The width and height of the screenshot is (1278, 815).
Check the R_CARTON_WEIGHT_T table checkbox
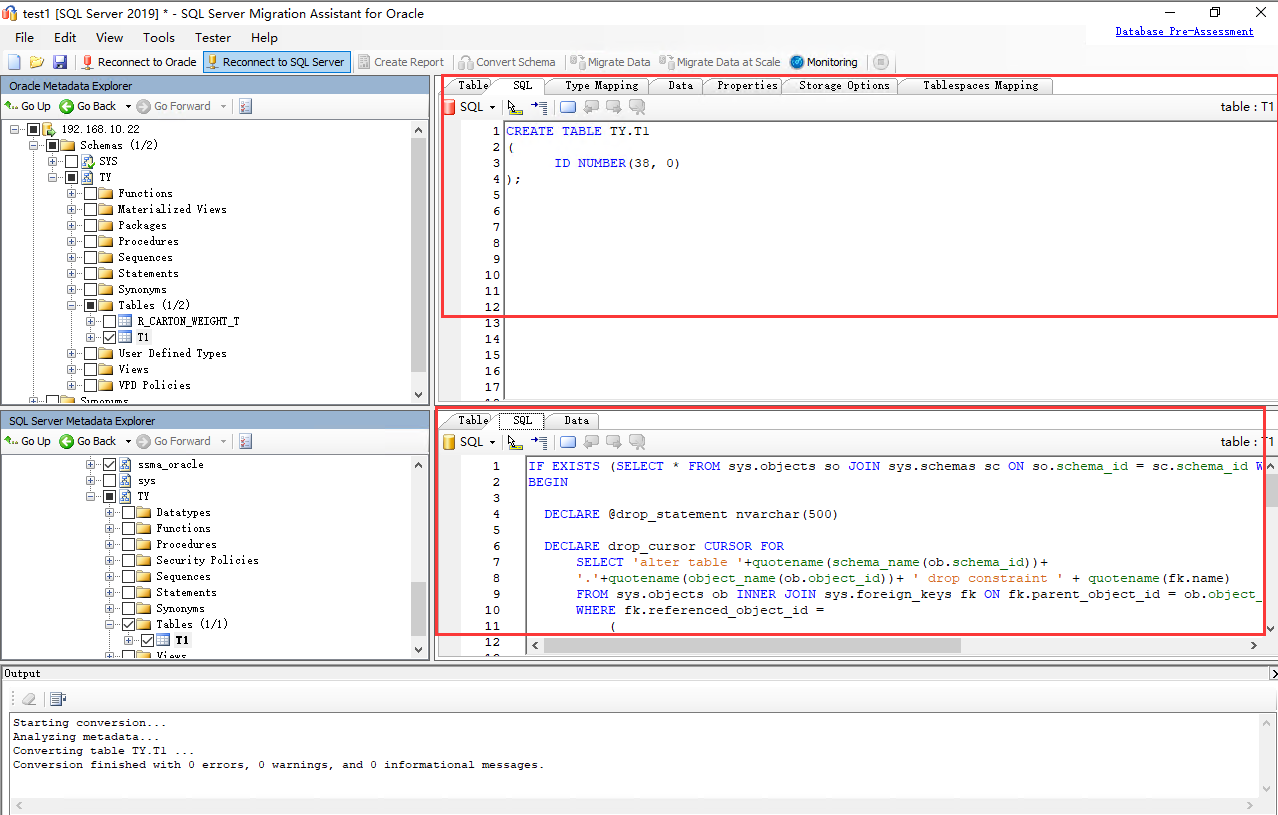click(x=109, y=321)
